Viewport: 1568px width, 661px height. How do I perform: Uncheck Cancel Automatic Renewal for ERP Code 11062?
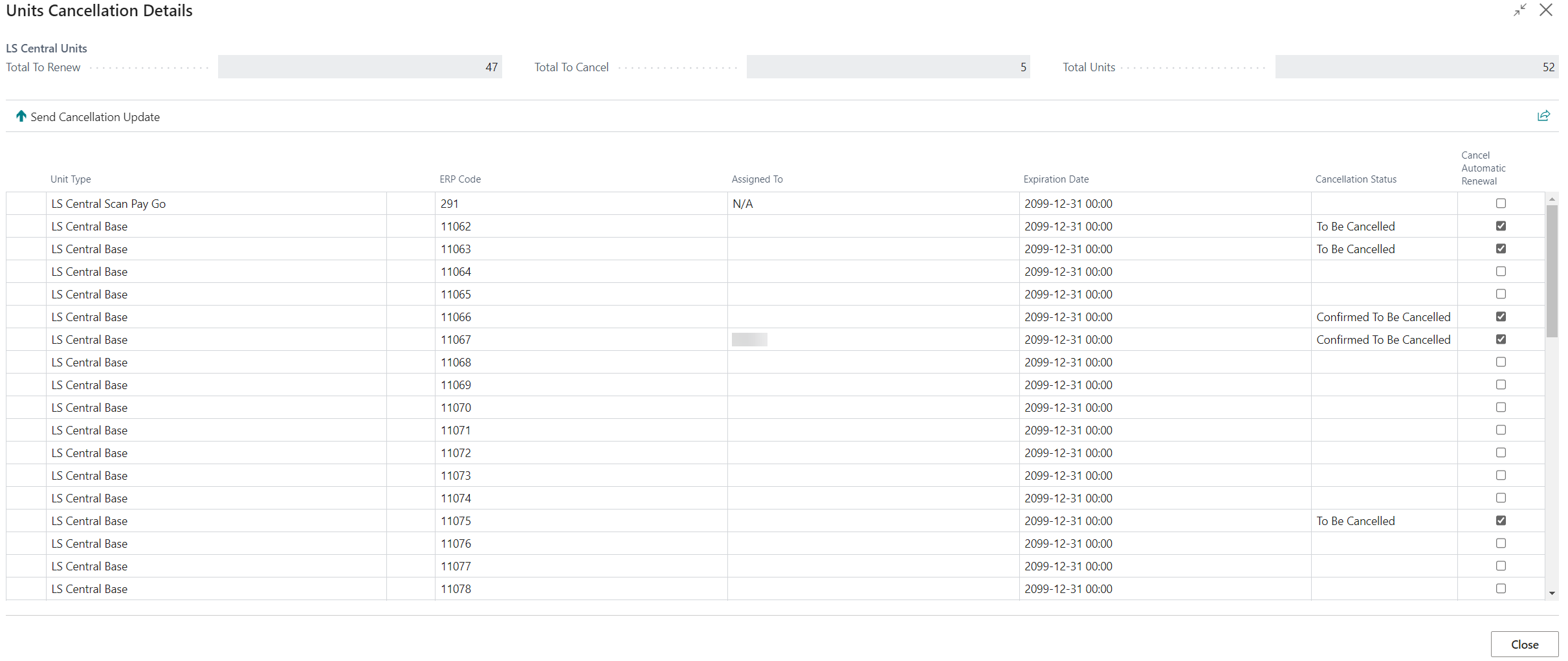[x=1501, y=226]
